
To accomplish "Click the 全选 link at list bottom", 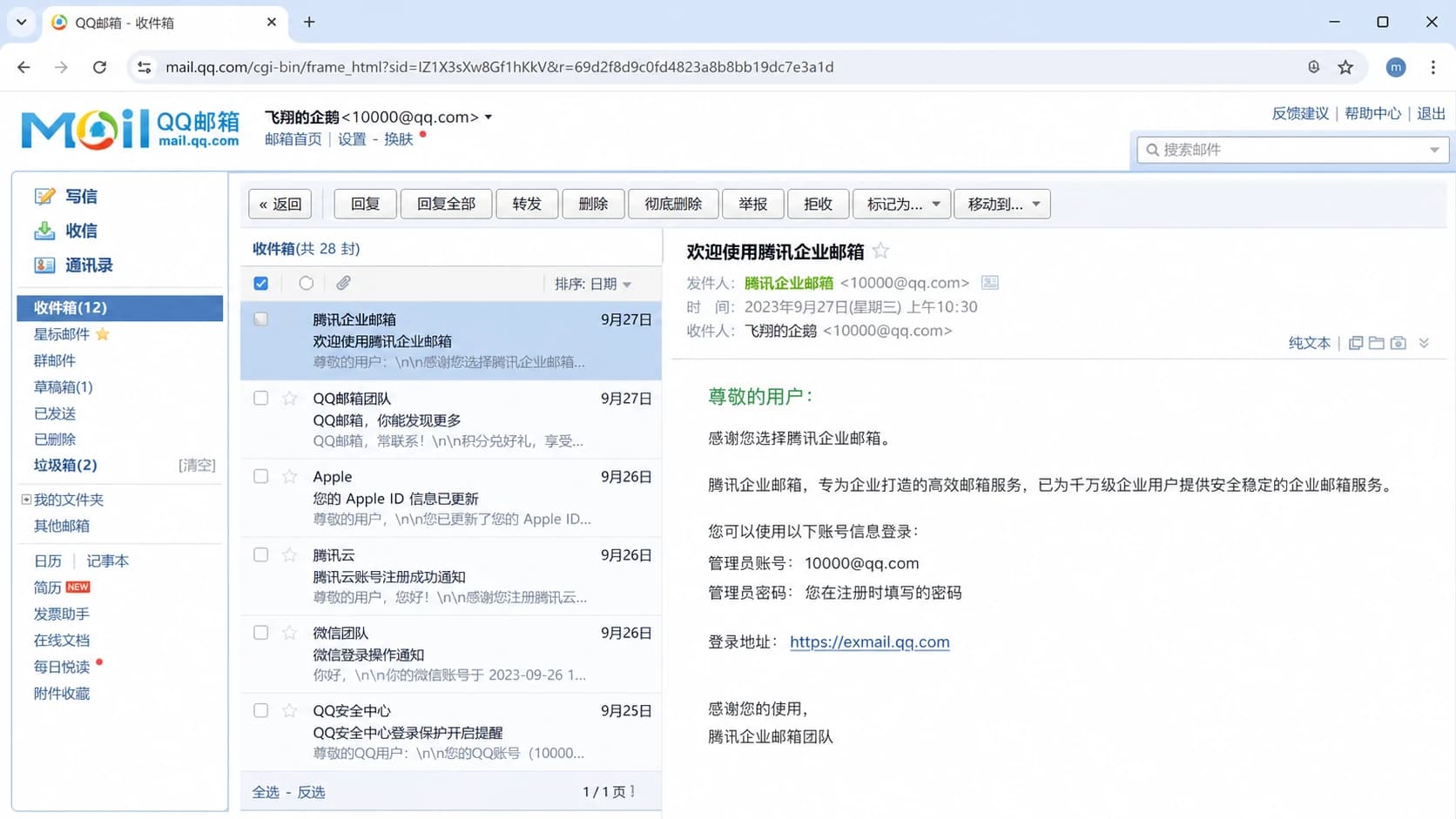I will [x=266, y=792].
